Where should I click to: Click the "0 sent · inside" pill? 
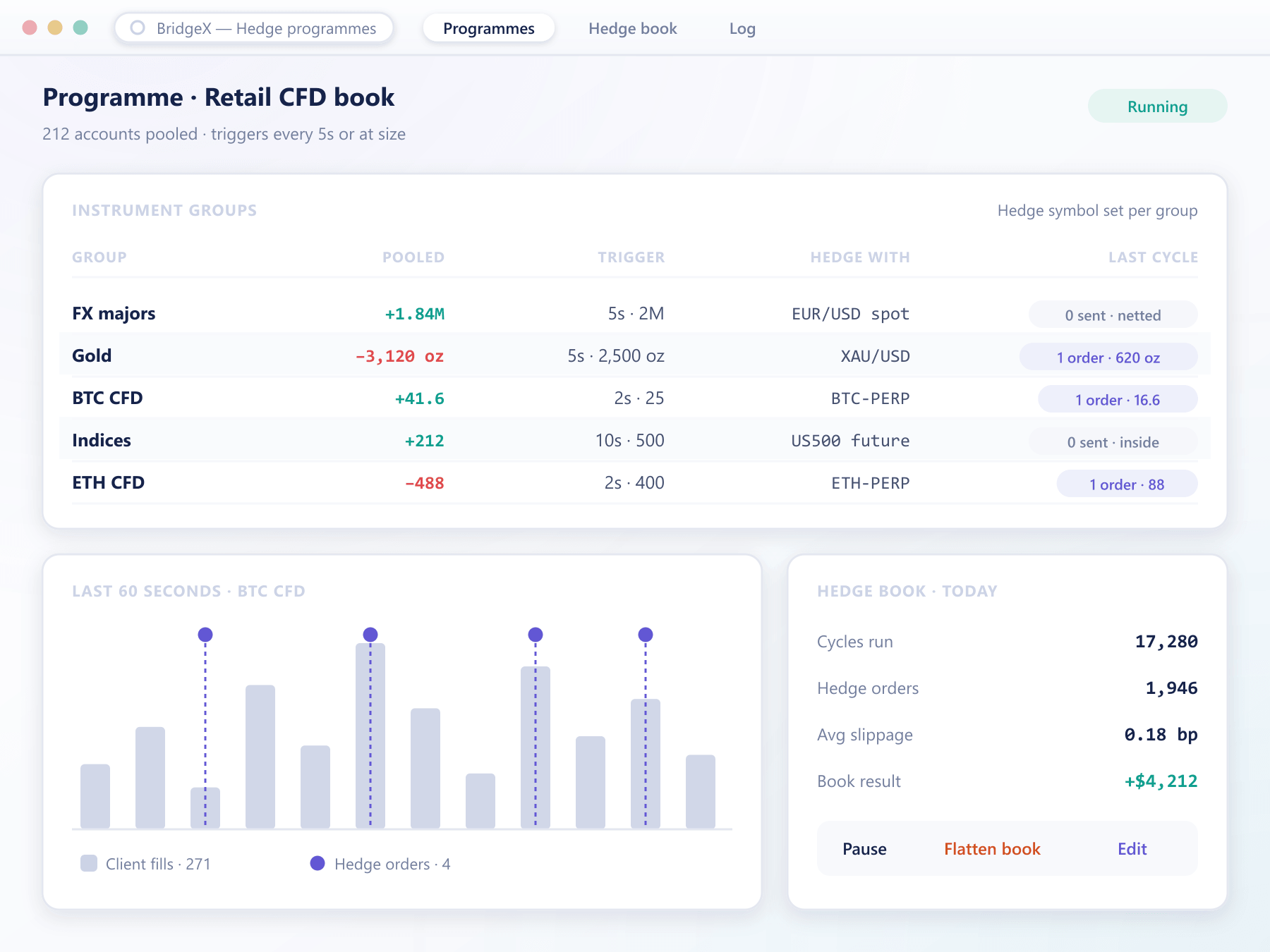pos(1113,442)
